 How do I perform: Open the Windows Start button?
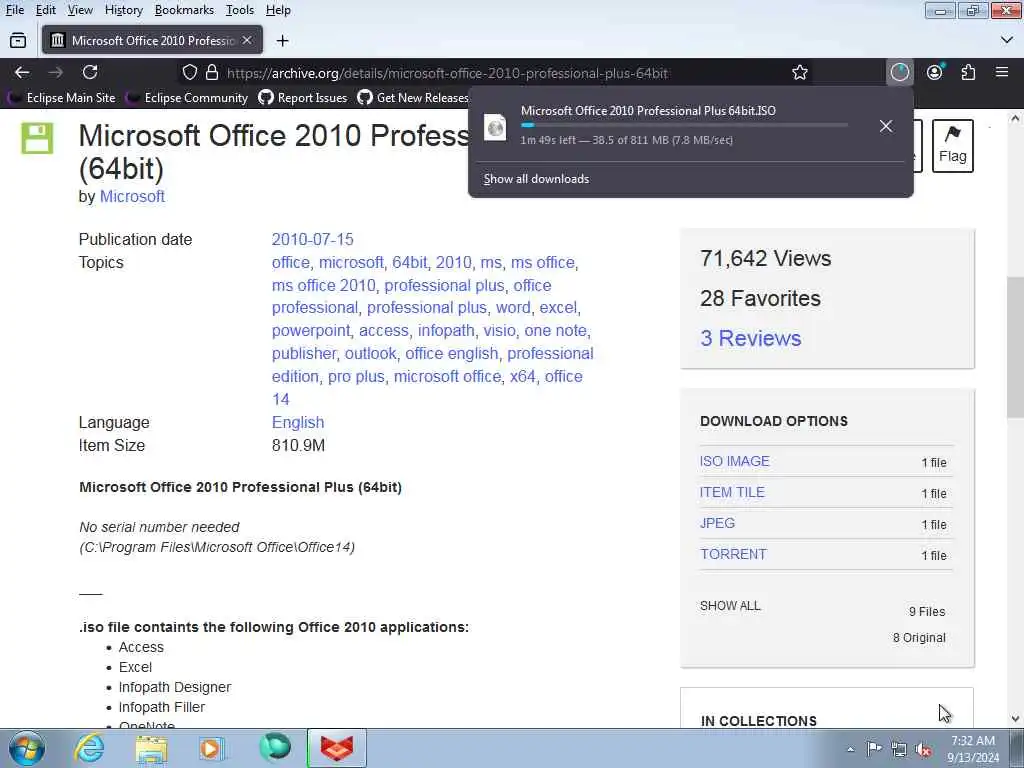(26, 748)
